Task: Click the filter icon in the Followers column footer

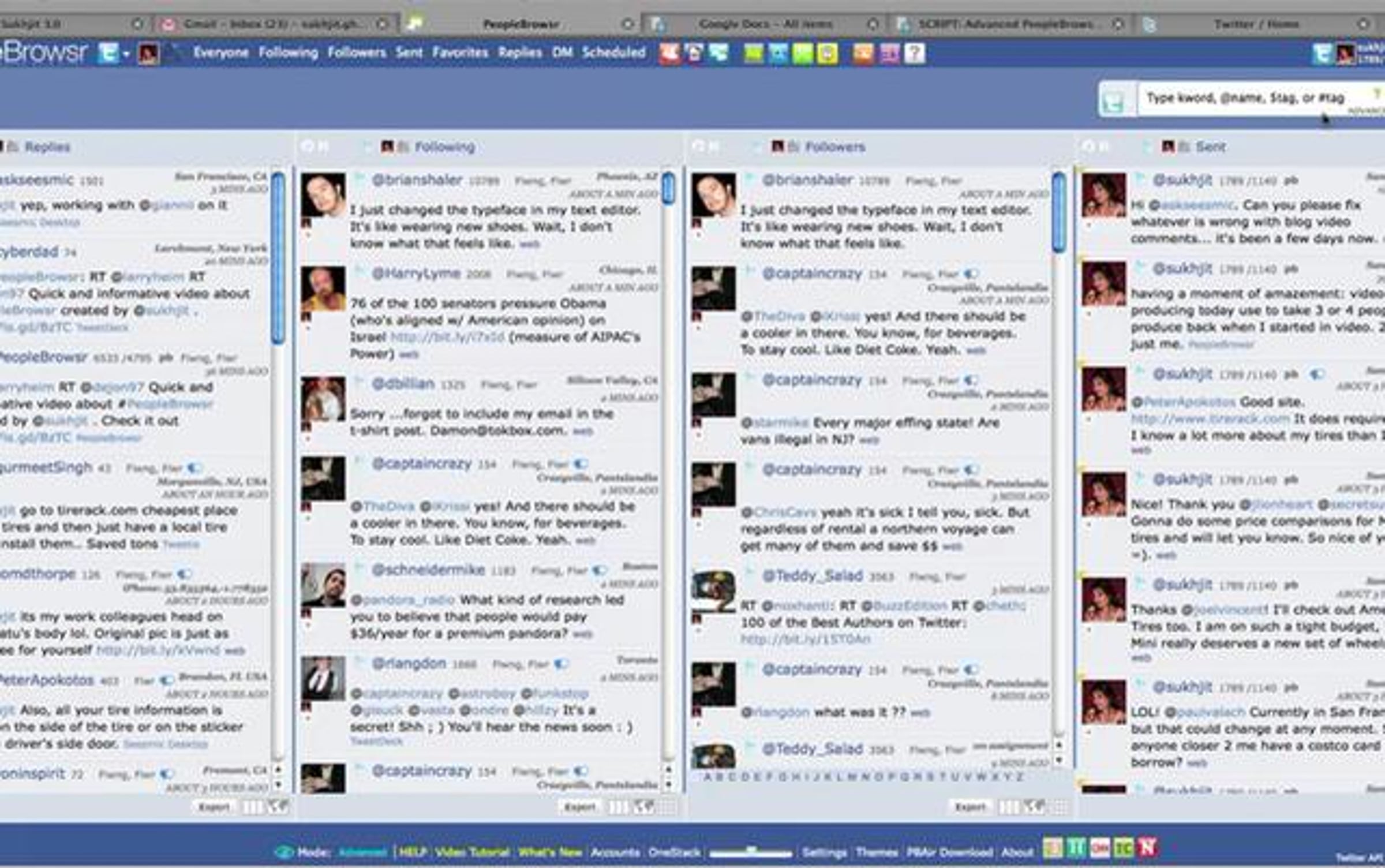Action: click(x=1034, y=806)
